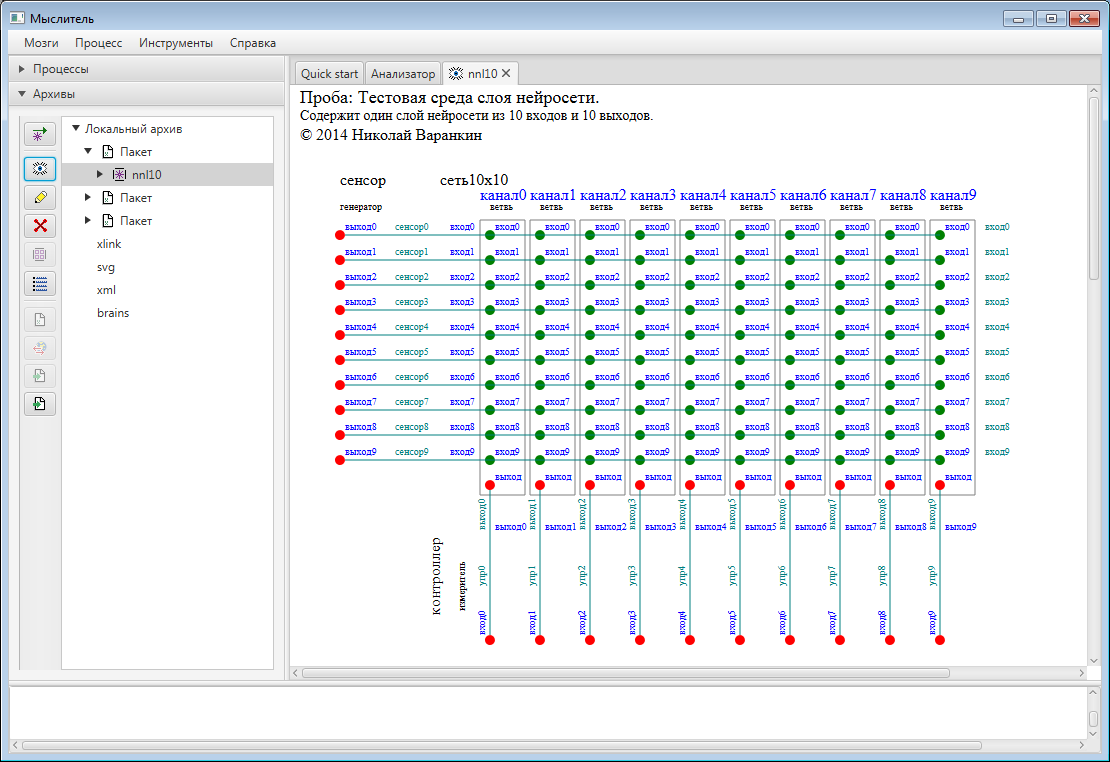The height and width of the screenshot is (762, 1110).
Task: Click the bottom document import button
Action: click(x=39, y=404)
